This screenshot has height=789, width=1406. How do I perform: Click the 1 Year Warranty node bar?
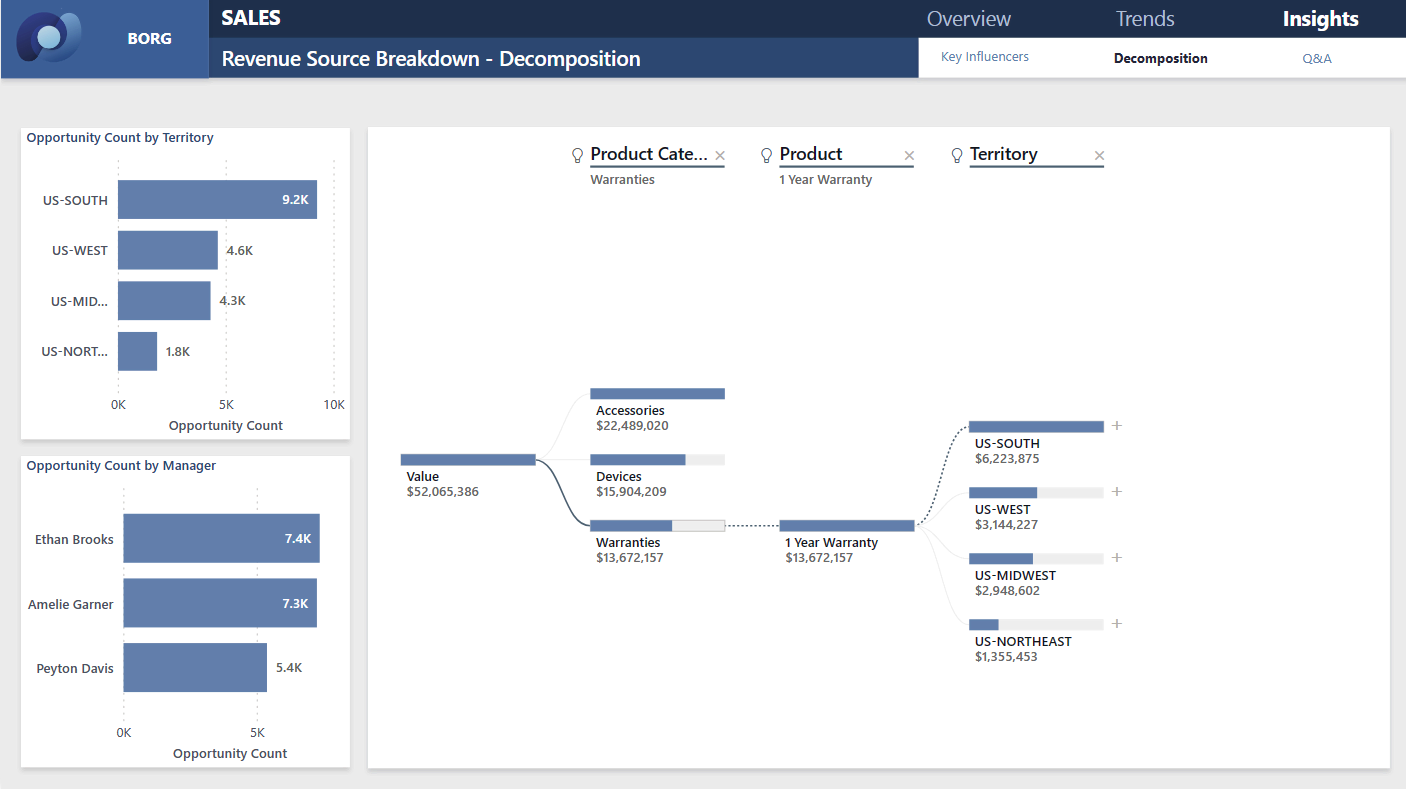click(847, 526)
